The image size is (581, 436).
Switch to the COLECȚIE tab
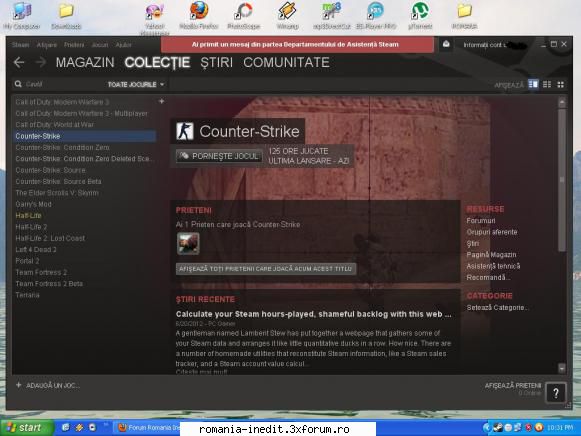(x=157, y=63)
